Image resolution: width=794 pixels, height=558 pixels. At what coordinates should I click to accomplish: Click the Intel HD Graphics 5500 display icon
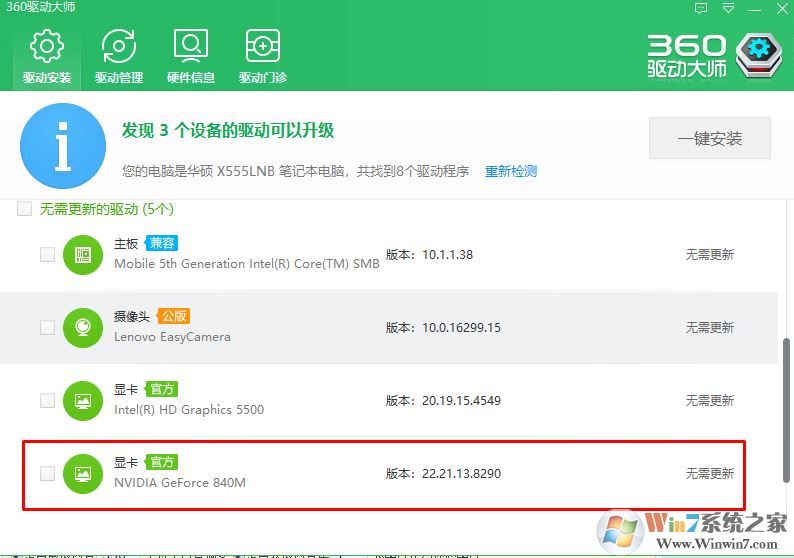83,401
